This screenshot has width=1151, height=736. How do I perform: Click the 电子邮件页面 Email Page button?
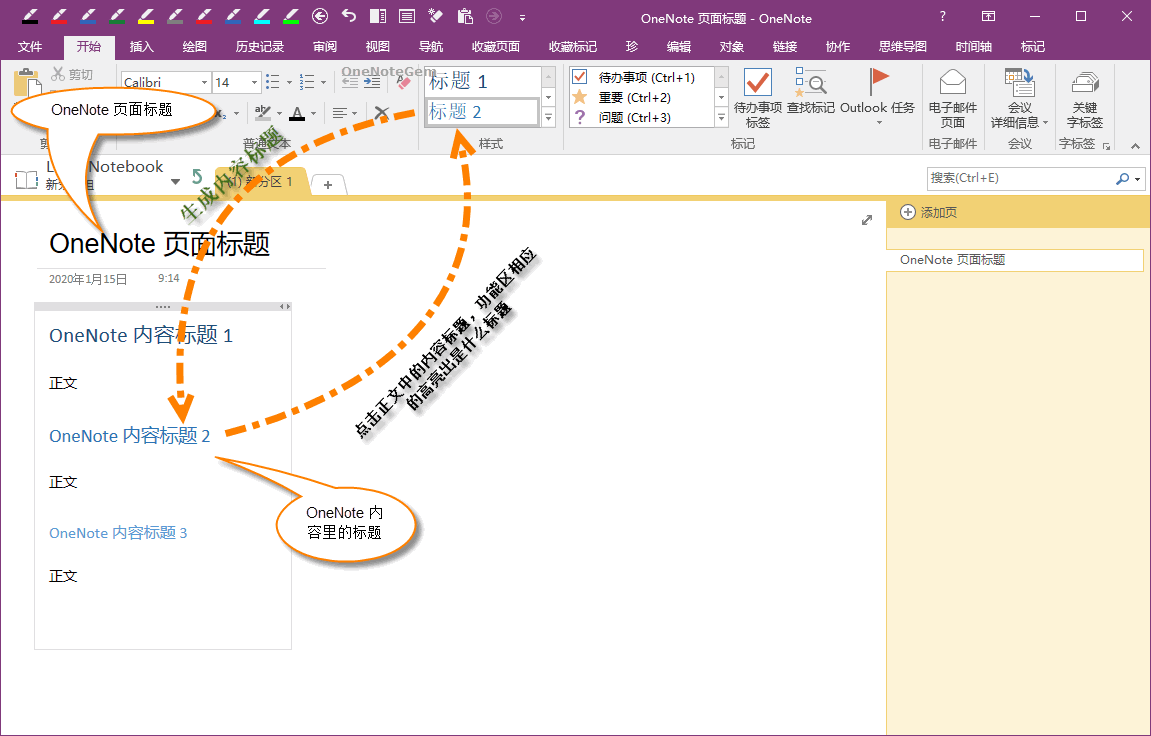tap(952, 98)
